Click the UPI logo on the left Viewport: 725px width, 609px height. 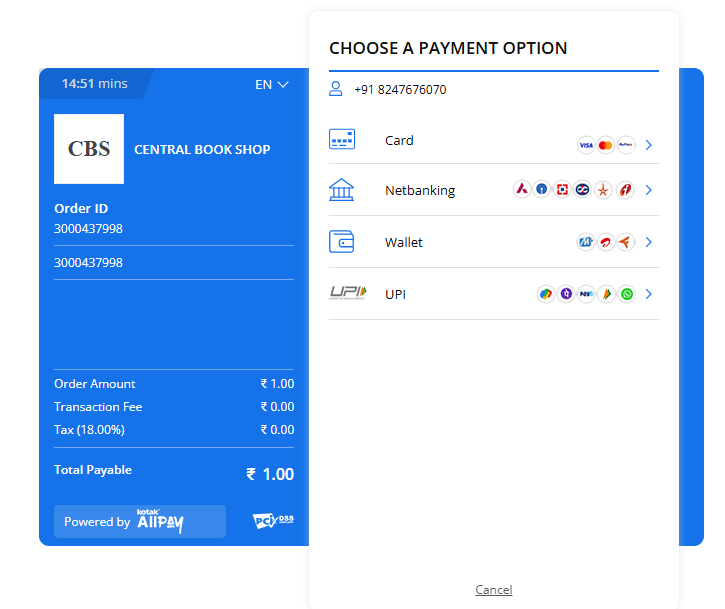pos(348,293)
